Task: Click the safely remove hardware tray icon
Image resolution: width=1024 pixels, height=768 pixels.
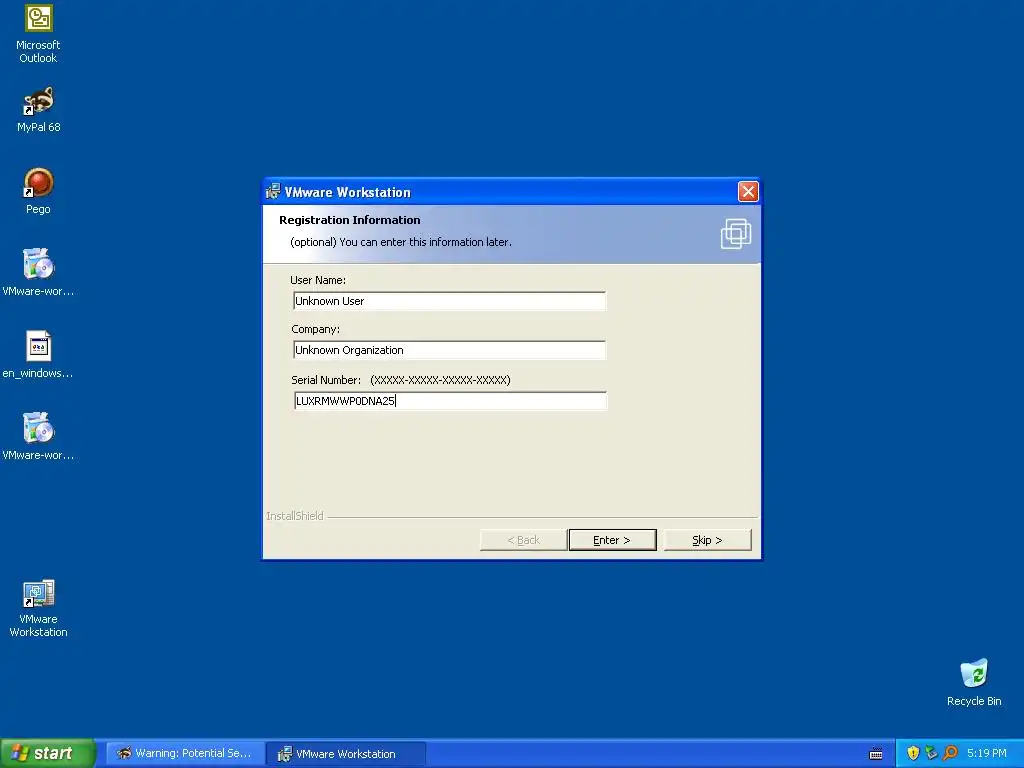Action: click(x=931, y=753)
